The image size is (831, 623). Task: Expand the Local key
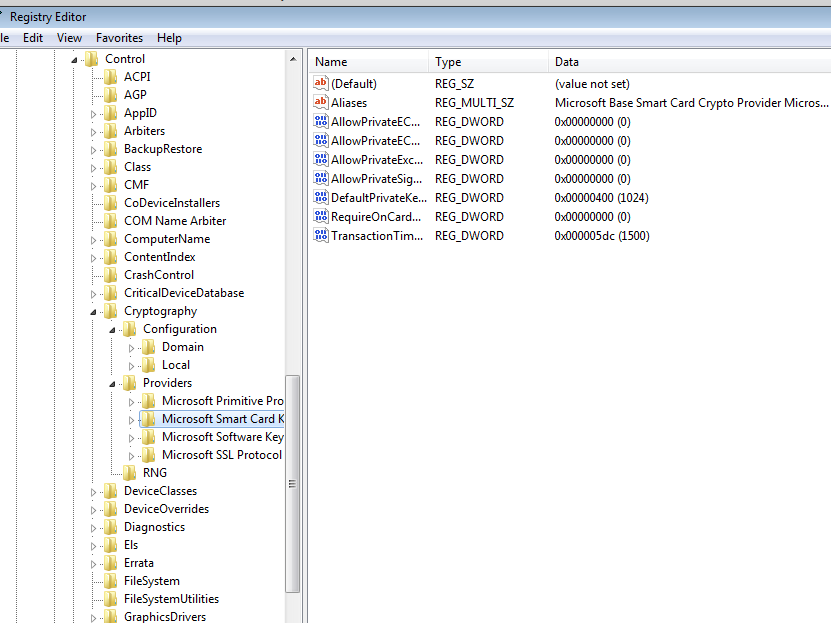(x=131, y=366)
